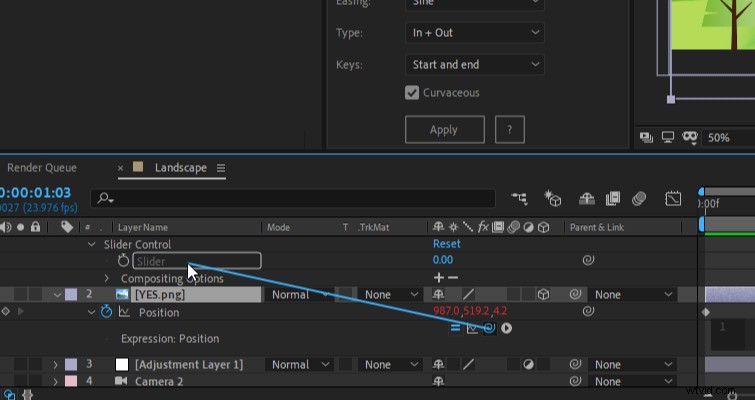Collapse the YES.png layer
This screenshot has height=400, width=755.
(x=57, y=295)
